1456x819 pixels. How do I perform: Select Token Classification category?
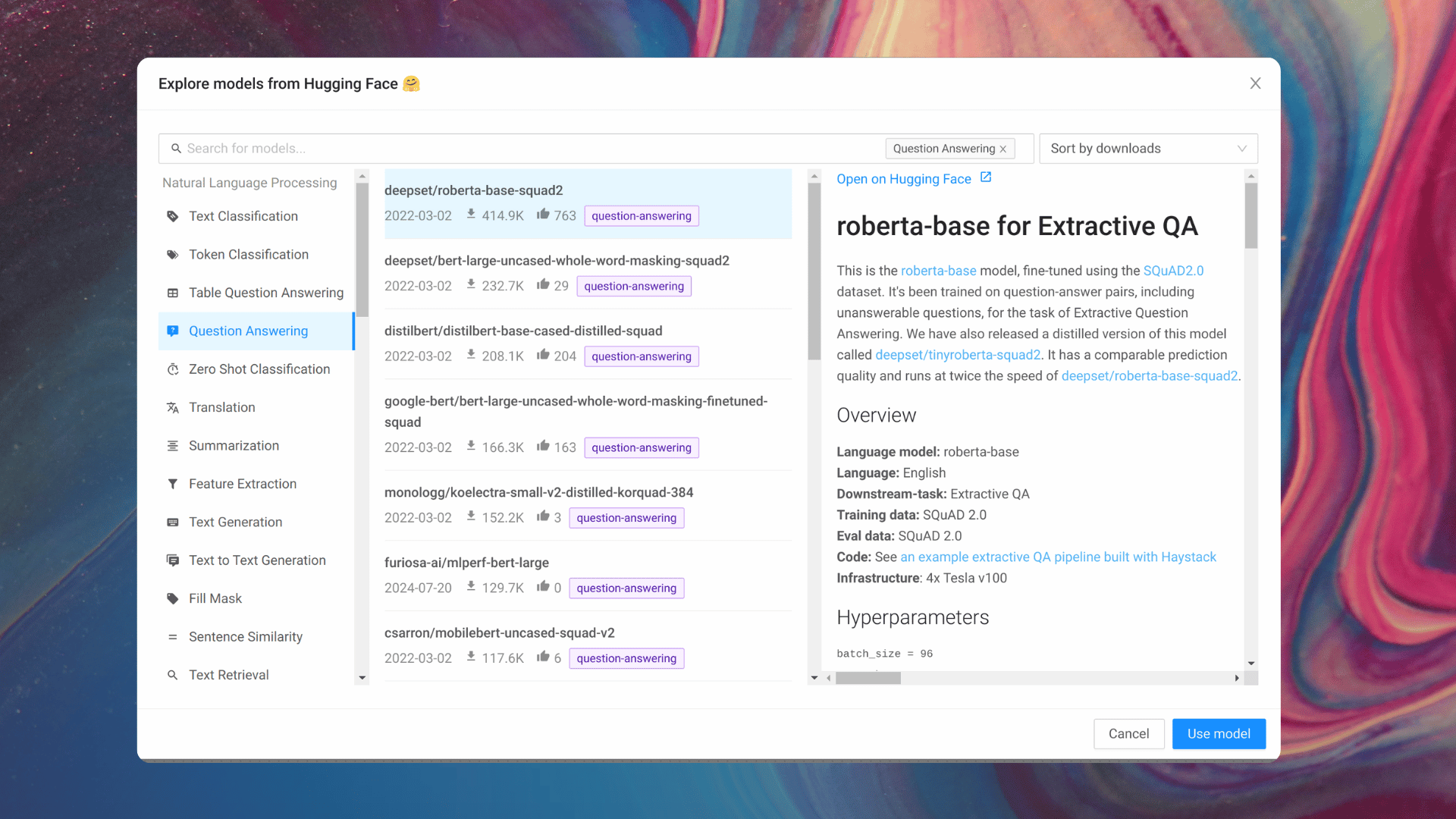coord(248,255)
